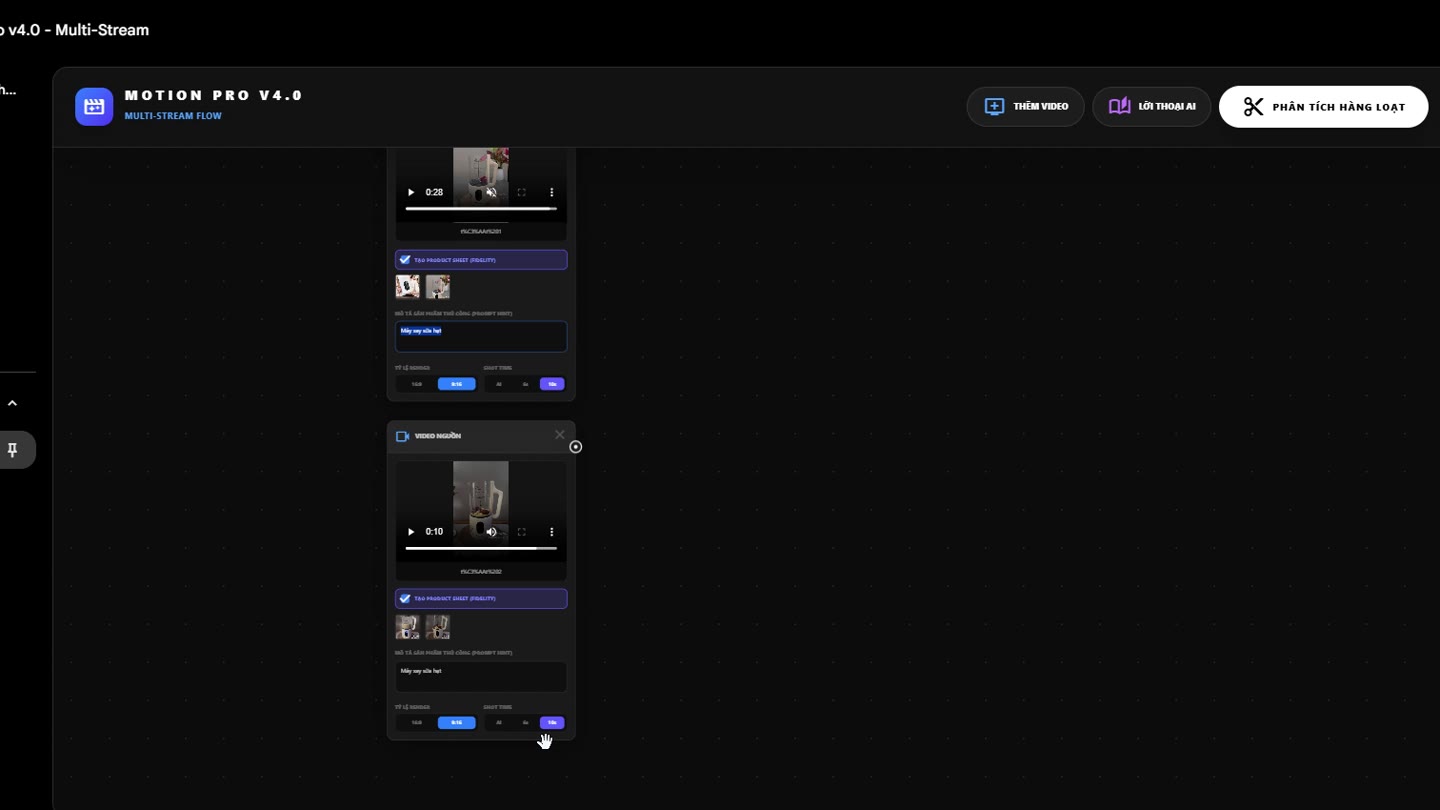Unmute the 0:28 video
The height and width of the screenshot is (810, 1440).
pyautogui.click(x=491, y=192)
